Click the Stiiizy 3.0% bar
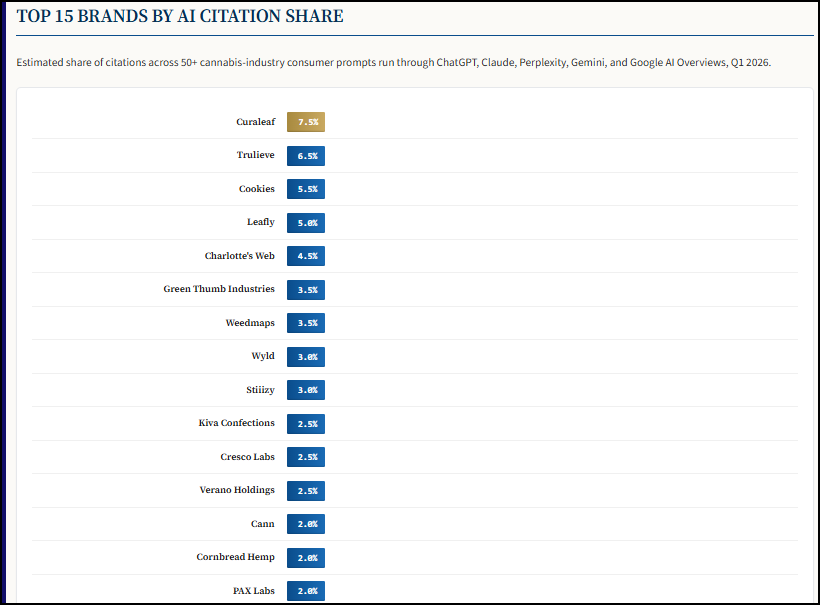This screenshot has width=820, height=605. [306, 390]
